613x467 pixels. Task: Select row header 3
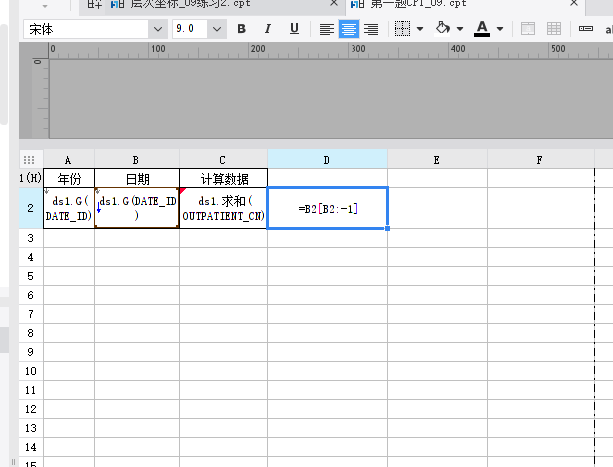[x=31, y=238]
